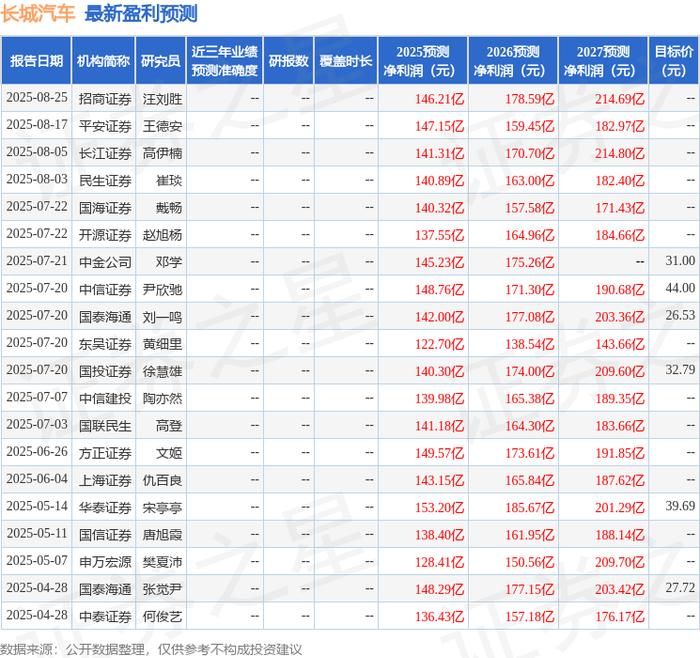Select the 研报数 column header
The height and width of the screenshot is (658, 700).
[x=288, y=60]
